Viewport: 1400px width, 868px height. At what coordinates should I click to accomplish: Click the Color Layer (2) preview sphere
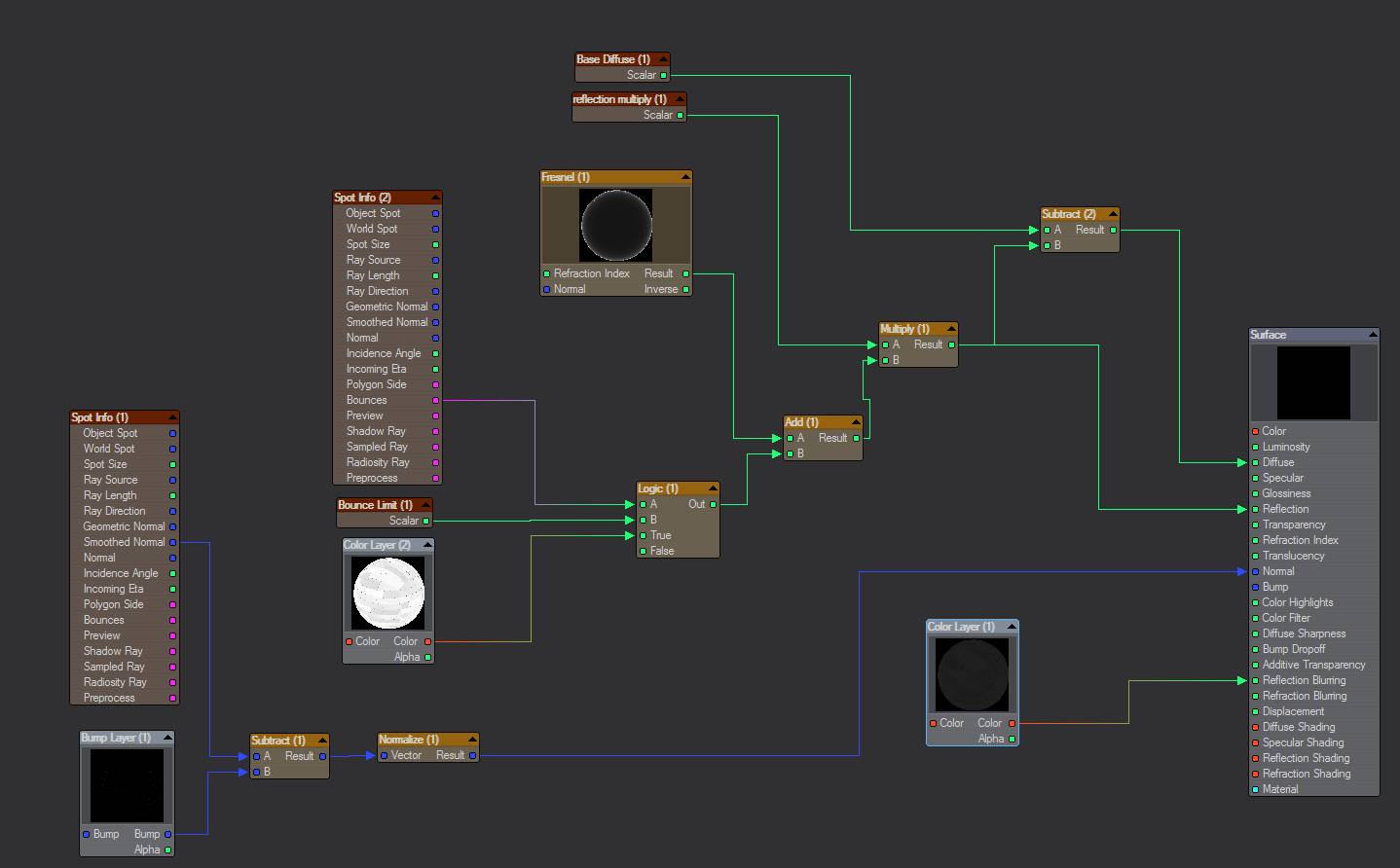pos(388,593)
